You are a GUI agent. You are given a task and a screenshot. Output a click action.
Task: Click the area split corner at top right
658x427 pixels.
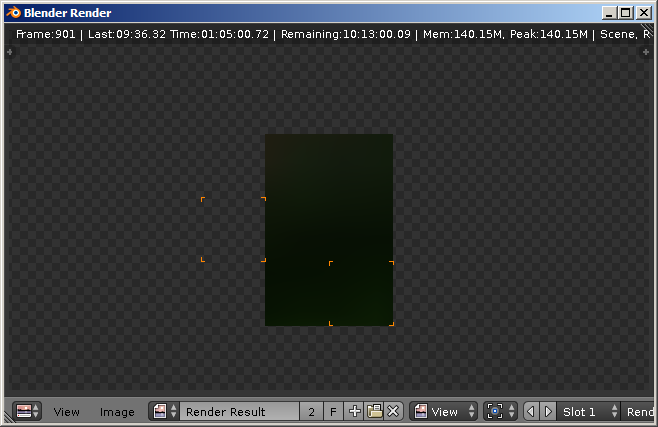tap(648, 30)
